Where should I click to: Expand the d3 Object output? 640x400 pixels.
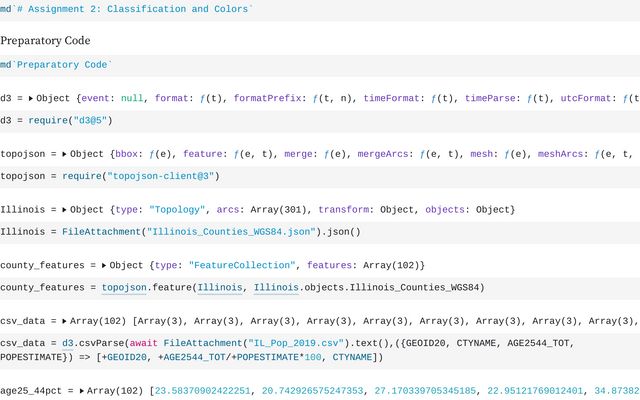tap(31, 98)
